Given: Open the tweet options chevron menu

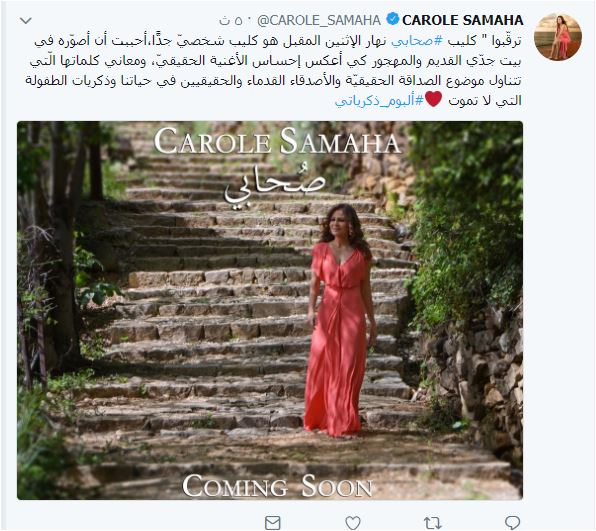Looking at the screenshot, I should click(x=25, y=21).
